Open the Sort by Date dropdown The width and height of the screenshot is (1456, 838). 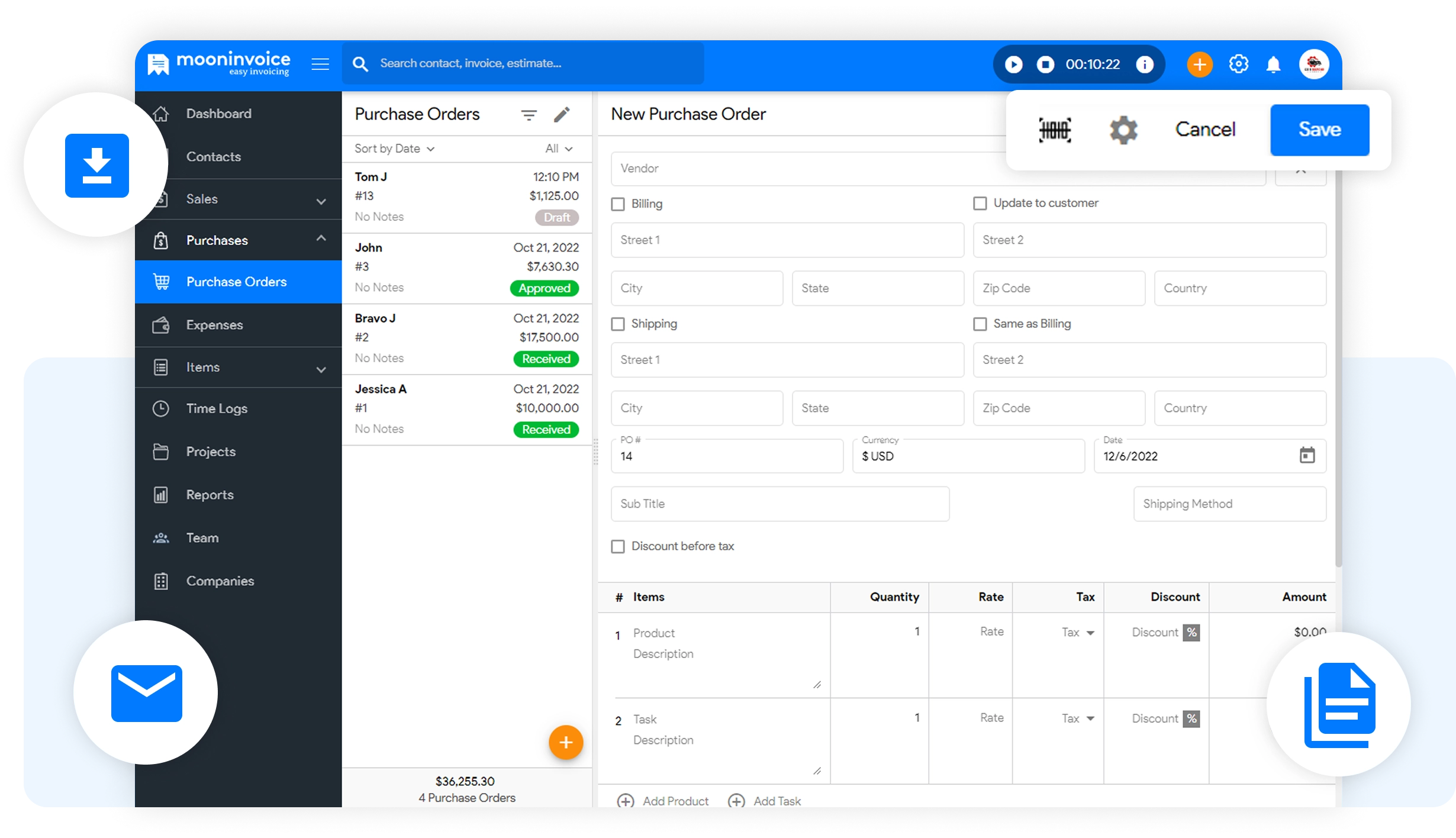click(394, 149)
